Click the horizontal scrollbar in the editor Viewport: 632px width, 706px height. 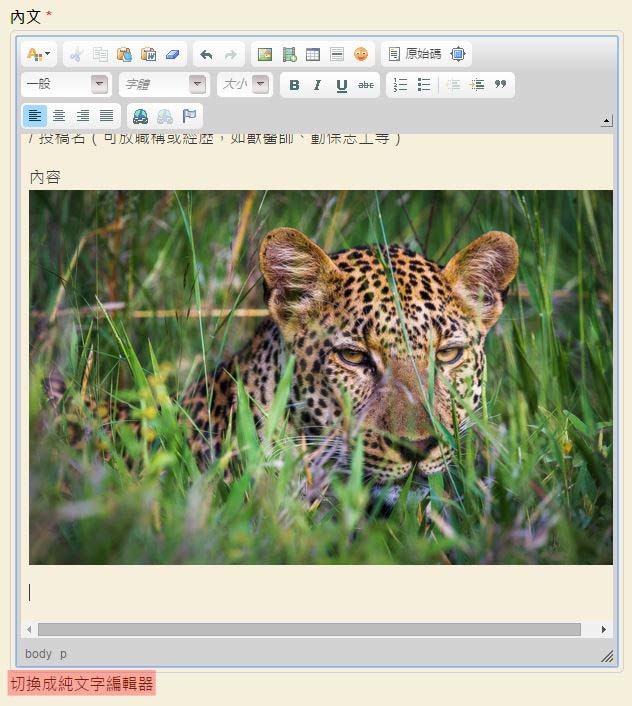click(308, 630)
